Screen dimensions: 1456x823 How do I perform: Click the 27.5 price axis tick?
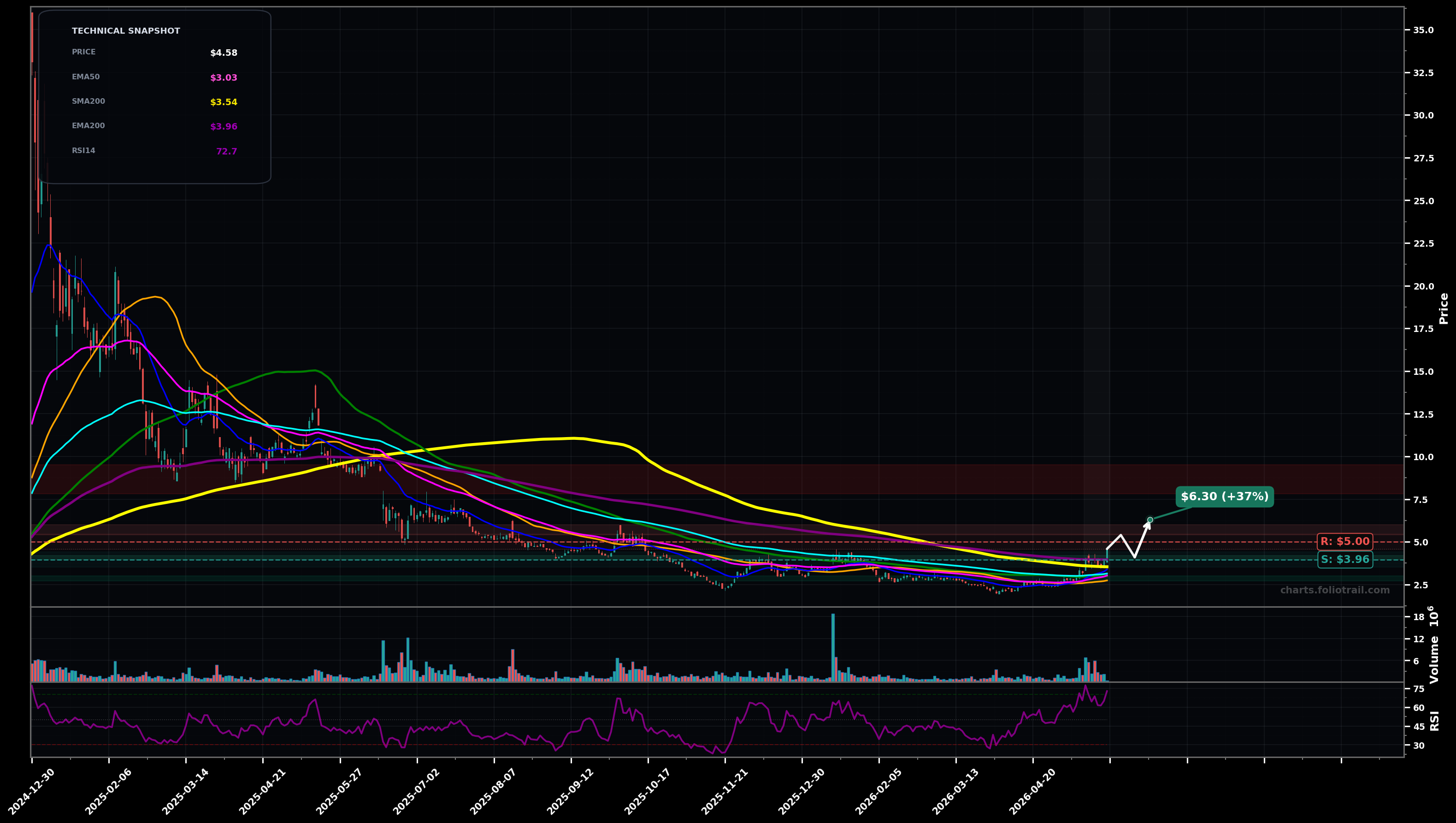tap(1423, 158)
